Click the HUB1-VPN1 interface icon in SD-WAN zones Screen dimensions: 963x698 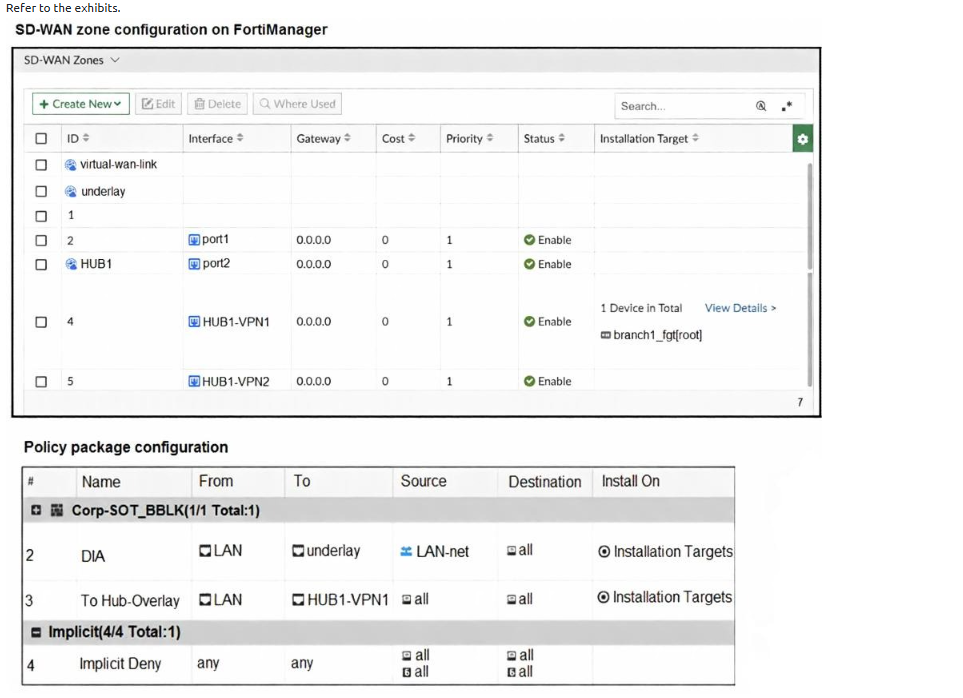(194, 322)
